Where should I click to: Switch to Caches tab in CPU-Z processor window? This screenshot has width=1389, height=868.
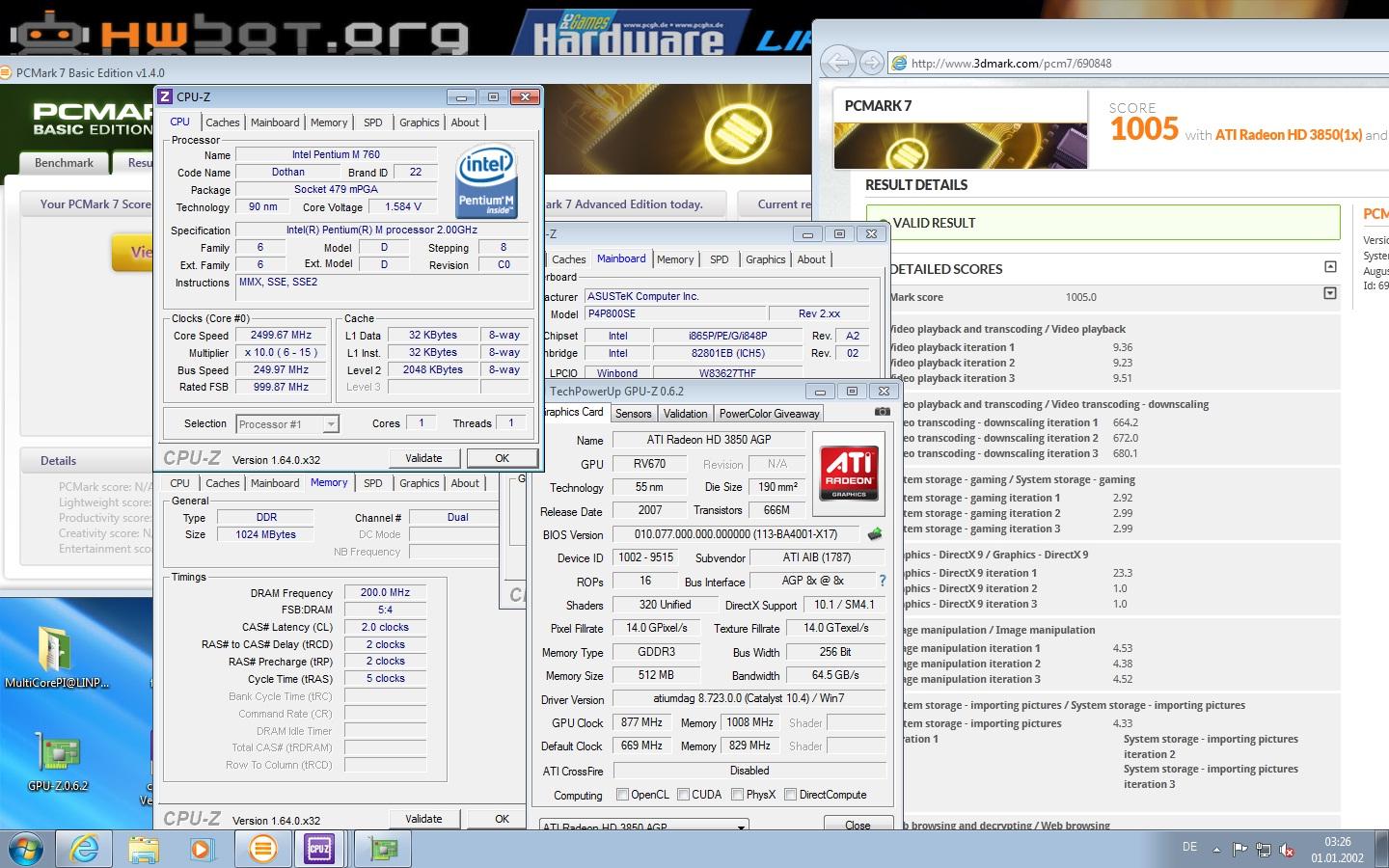click(x=222, y=122)
